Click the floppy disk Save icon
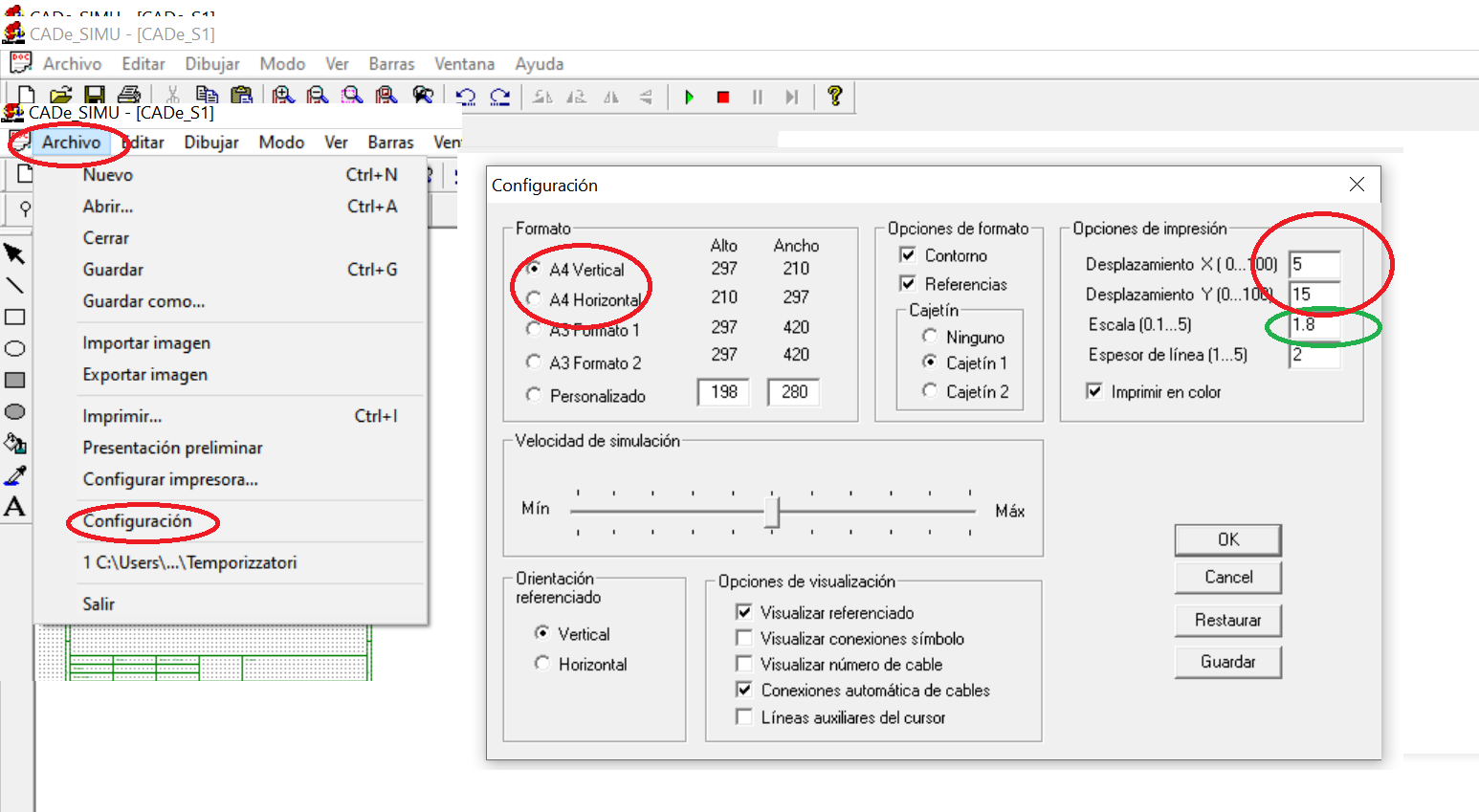The width and height of the screenshot is (1479, 812). click(x=94, y=96)
